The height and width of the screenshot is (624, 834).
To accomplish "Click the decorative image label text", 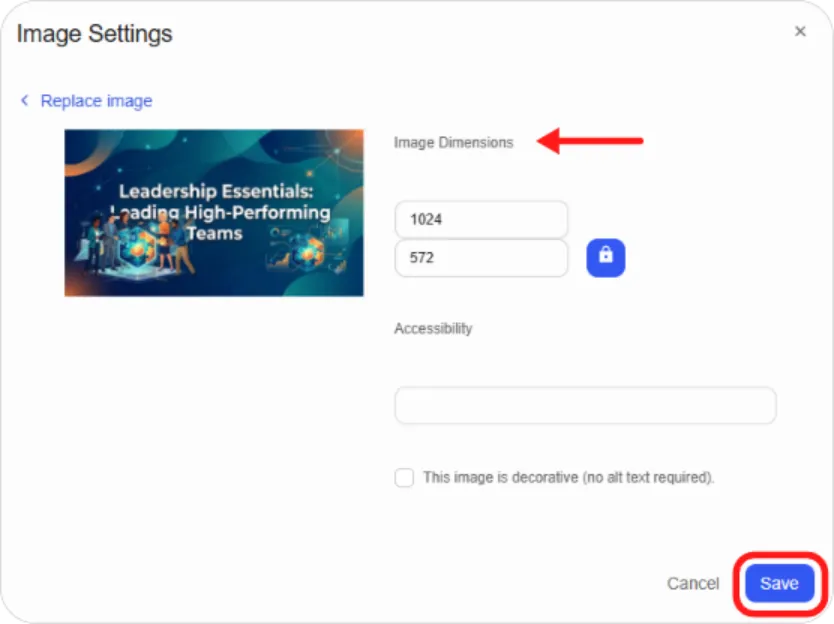I will 568,477.
